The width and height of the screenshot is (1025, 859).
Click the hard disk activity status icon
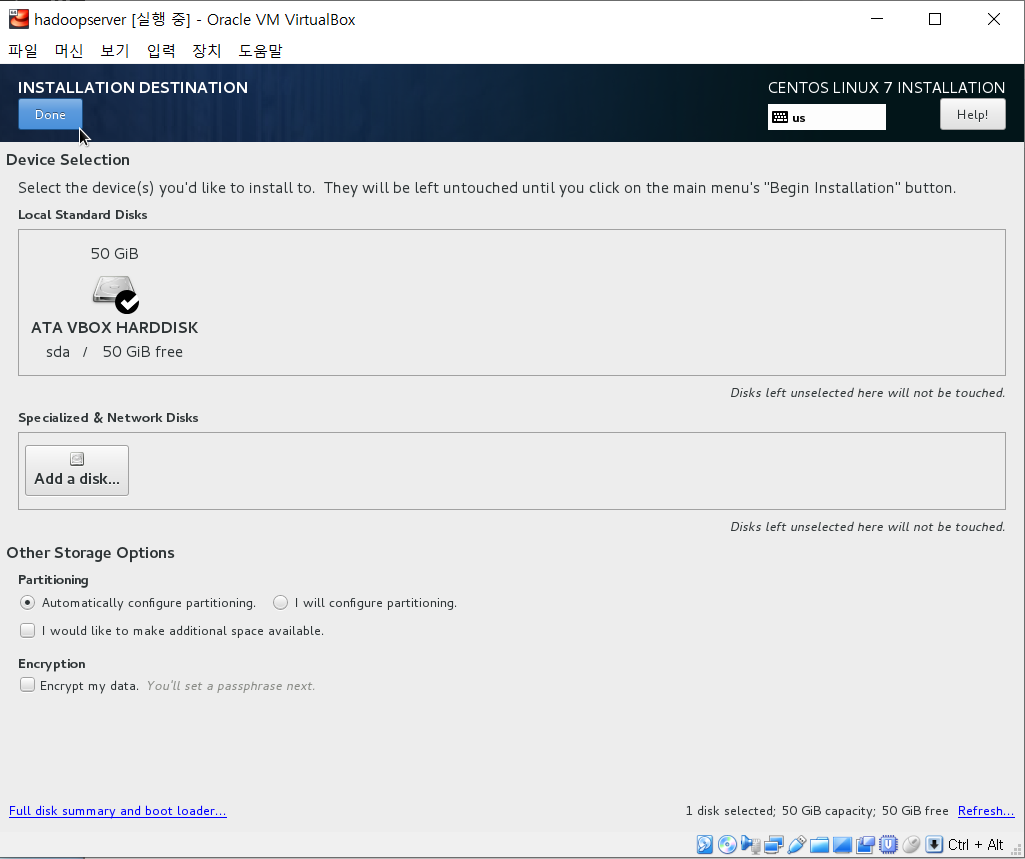pyautogui.click(x=705, y=845)
